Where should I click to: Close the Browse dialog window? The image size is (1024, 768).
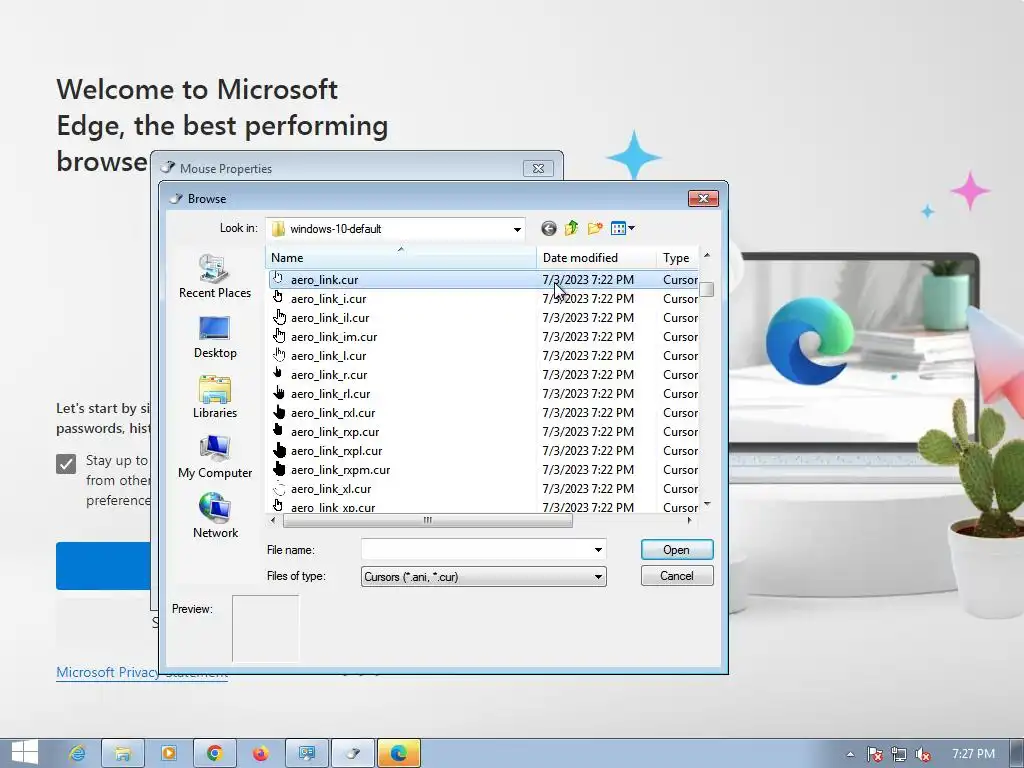click(x=703, y=198)
